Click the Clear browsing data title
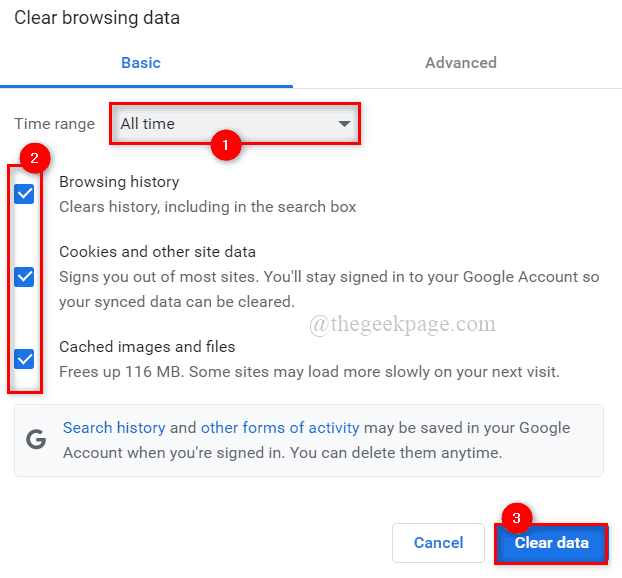This screenshot has height=578, width=622. [x=97, y=18]
